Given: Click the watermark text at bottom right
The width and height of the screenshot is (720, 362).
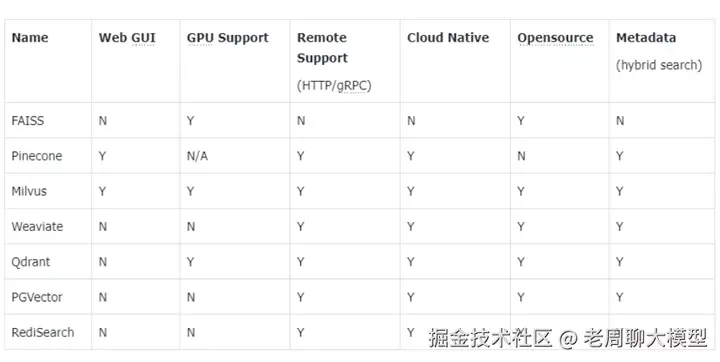Looking at the screenshot, I should click(x=568, y=338).
